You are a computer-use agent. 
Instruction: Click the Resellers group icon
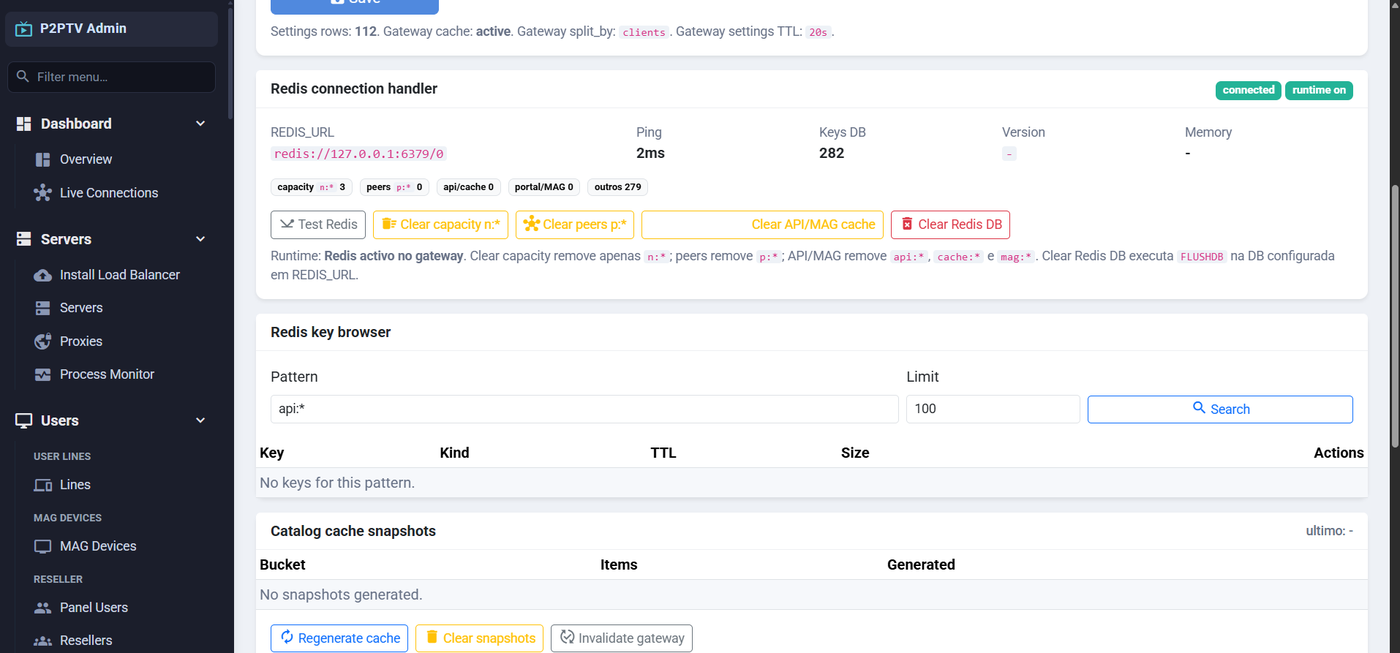(42, 641)
